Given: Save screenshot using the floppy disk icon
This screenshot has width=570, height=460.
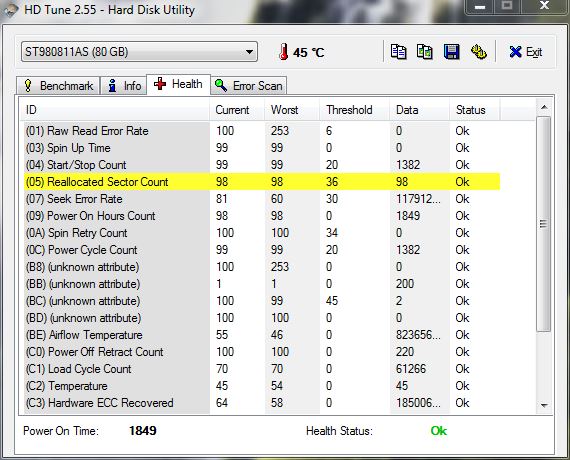Looking at the screenshot, I should tap(451, 52).
